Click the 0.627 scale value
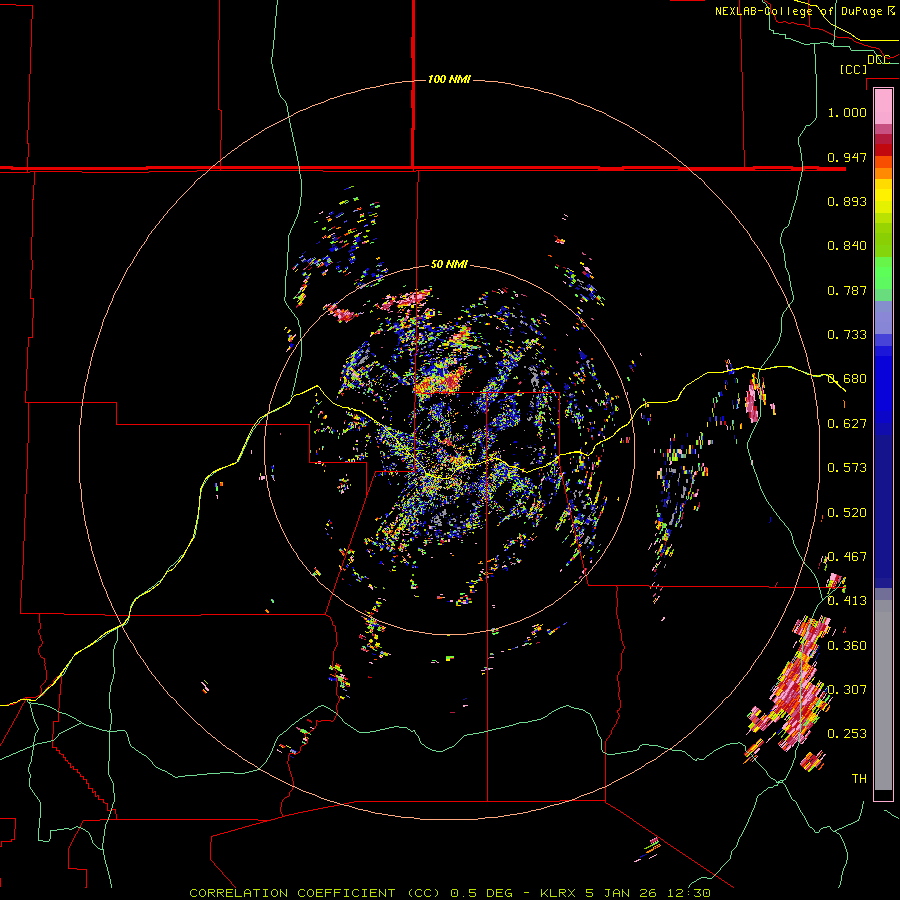The width and height of the screenshot is (900, 900). pos(847,424)
